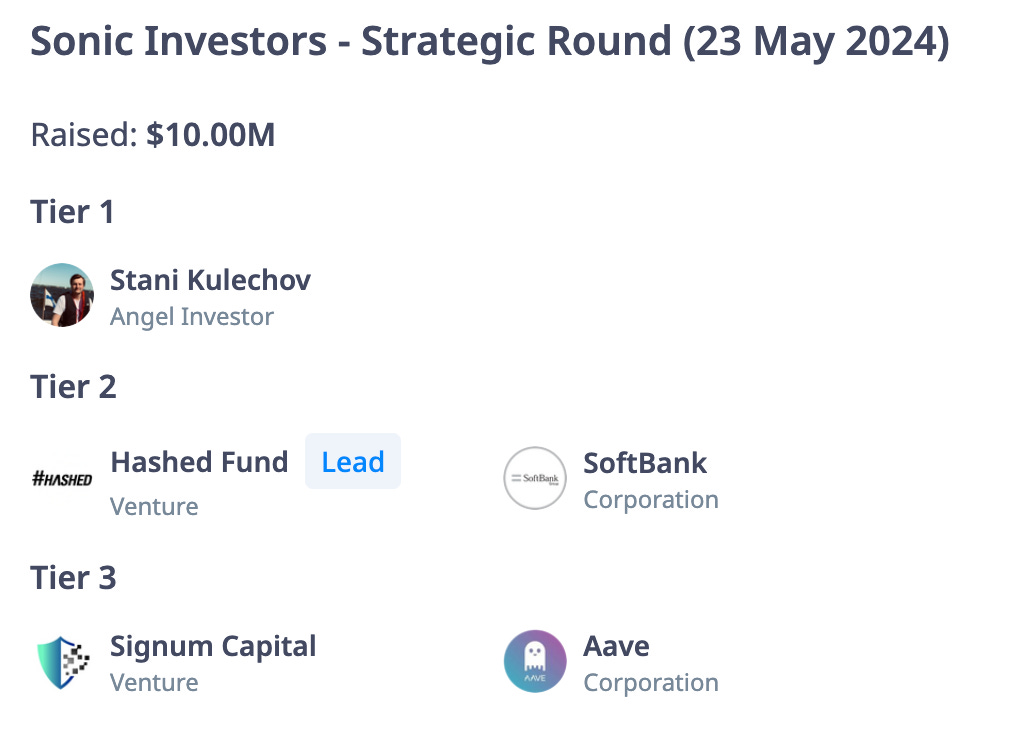The height and width of the screenshot is (732, 1010).
Task: Click the Venture label under Hashed Fund
Action: (x=154, y=506)
